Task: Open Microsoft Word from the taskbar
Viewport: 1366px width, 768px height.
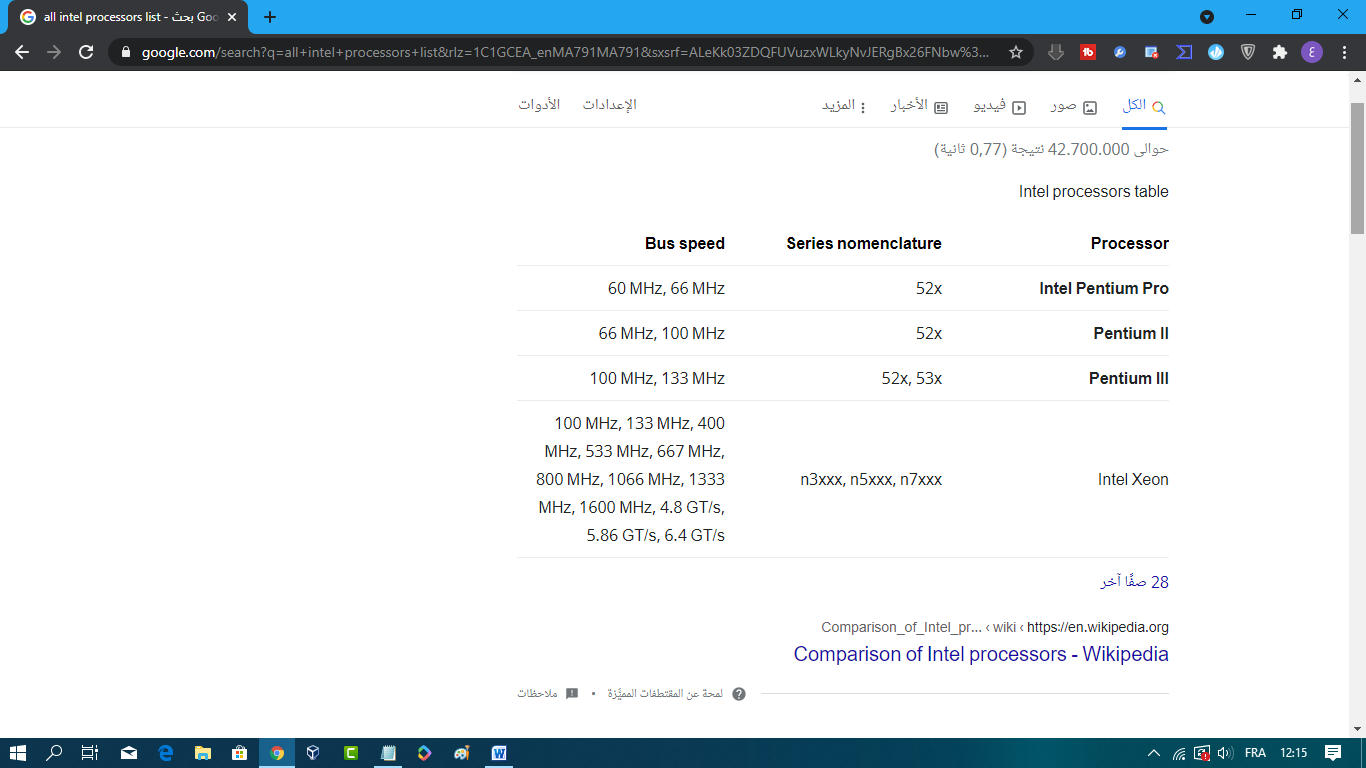Action: (x=499, y=753)
